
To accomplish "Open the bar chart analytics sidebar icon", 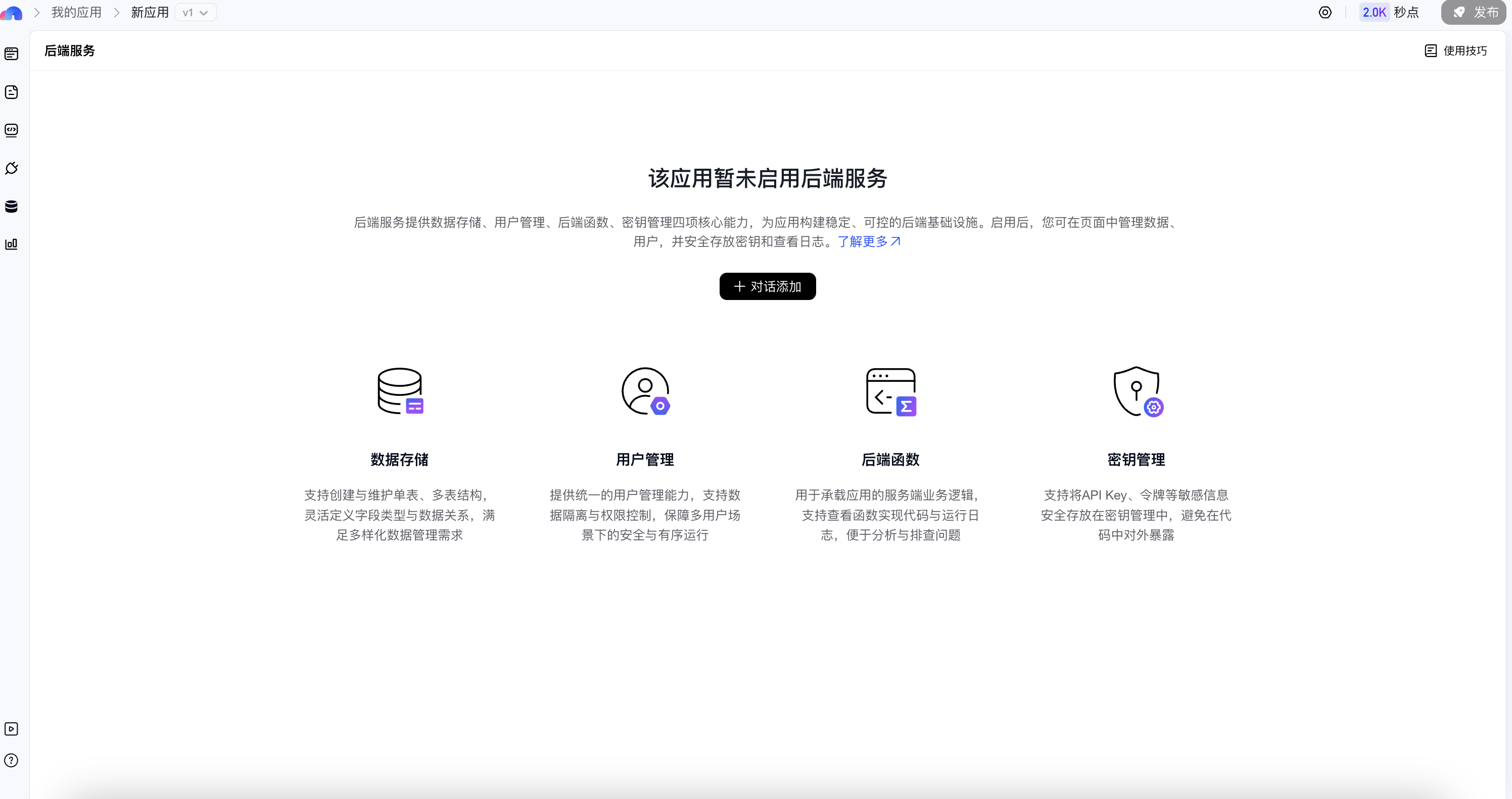I will pos(11,244).
